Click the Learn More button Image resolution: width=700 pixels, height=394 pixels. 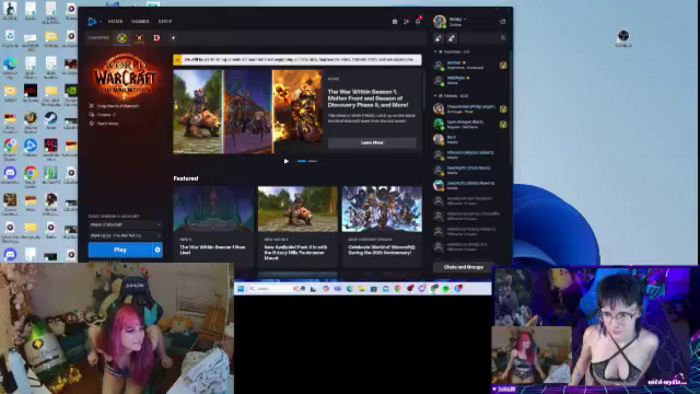pos(372,143)
